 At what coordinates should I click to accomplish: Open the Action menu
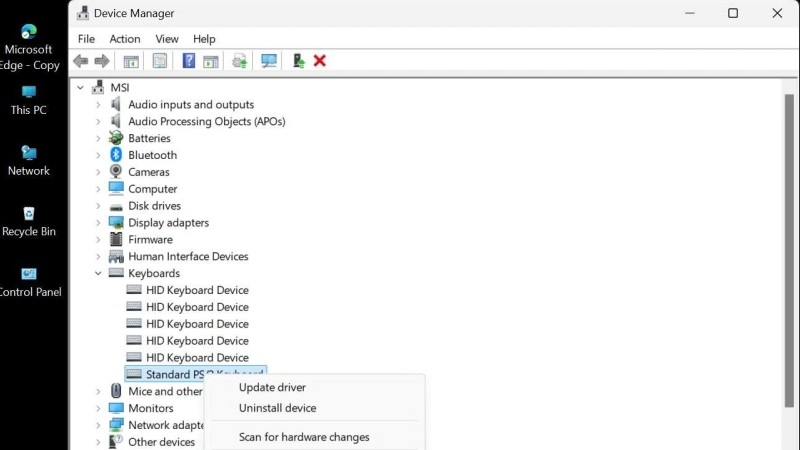coord(125,39)
